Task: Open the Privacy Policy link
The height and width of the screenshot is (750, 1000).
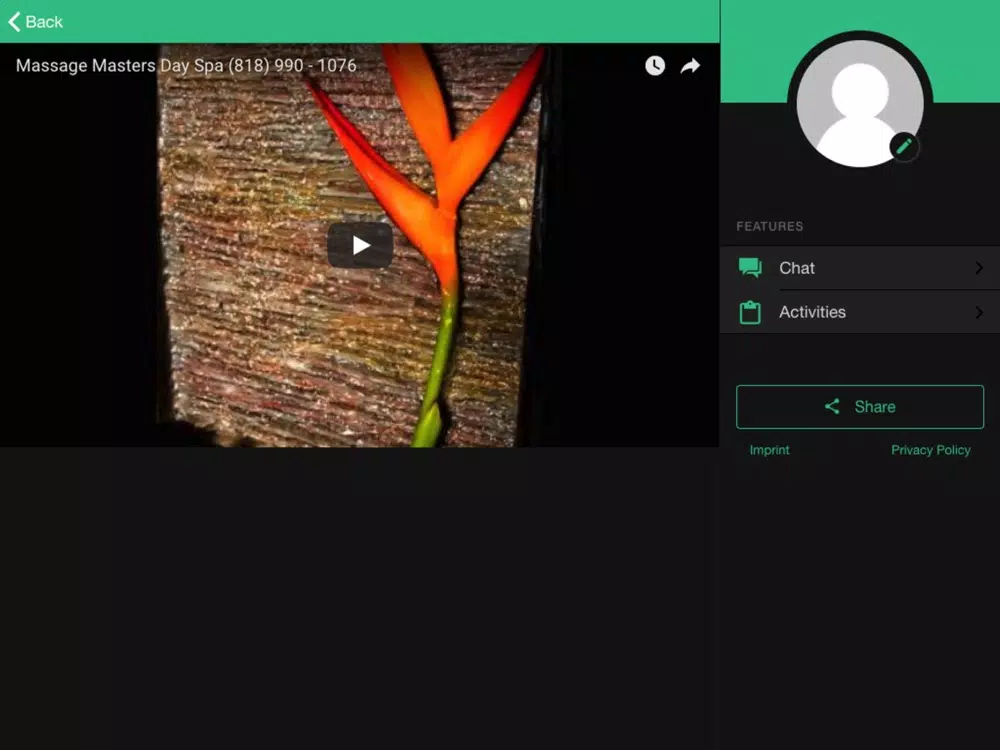Action: pos(930,450)
